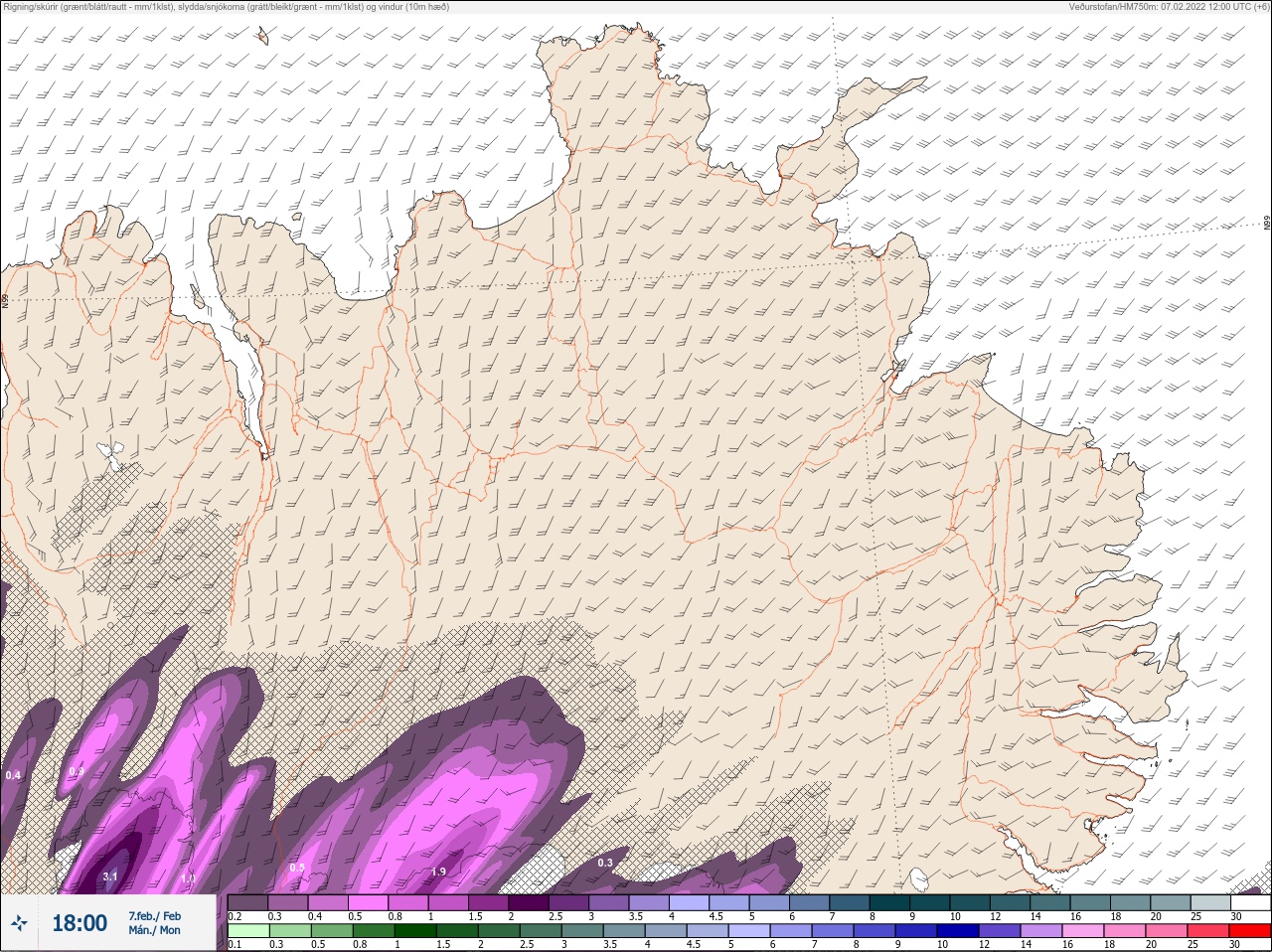Click the 1.9 precipitation value on the map
1272x952 pixels.
(438, 873)
